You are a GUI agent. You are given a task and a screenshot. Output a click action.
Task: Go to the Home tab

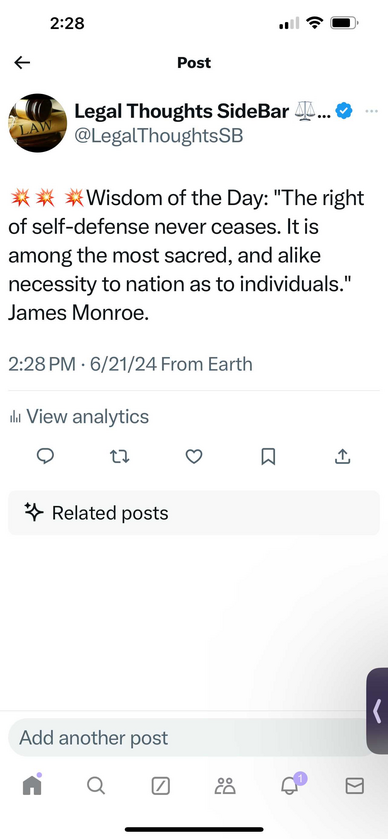click(32, 785)
